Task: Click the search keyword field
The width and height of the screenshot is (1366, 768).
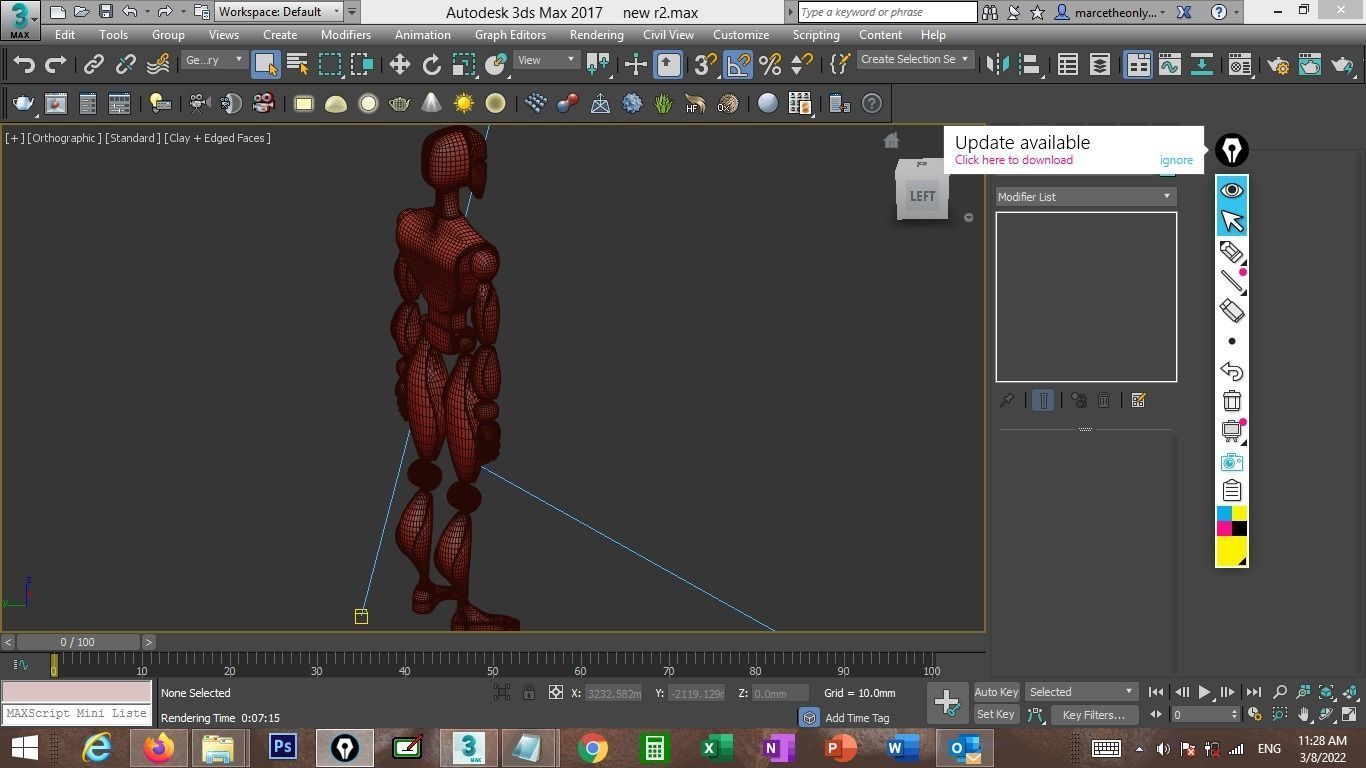Action: tap(887, 12)
